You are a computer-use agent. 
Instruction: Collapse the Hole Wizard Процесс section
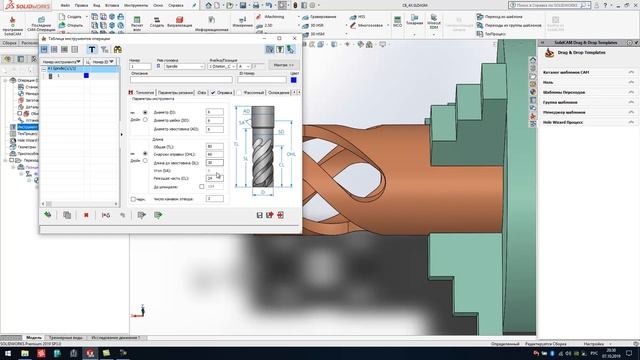[631, 122]
